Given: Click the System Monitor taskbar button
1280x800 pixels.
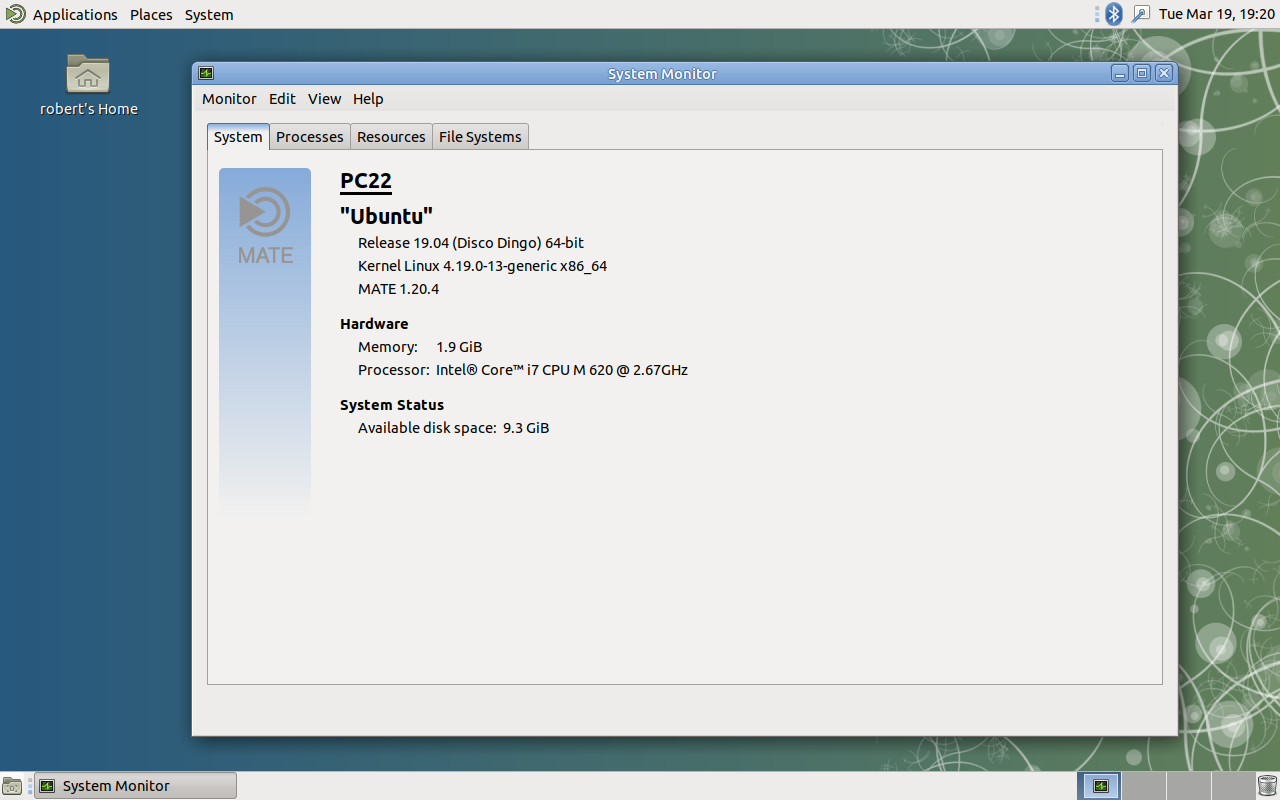Looking at the screenshot, I should pyautogui.click(x=135, y=786).
